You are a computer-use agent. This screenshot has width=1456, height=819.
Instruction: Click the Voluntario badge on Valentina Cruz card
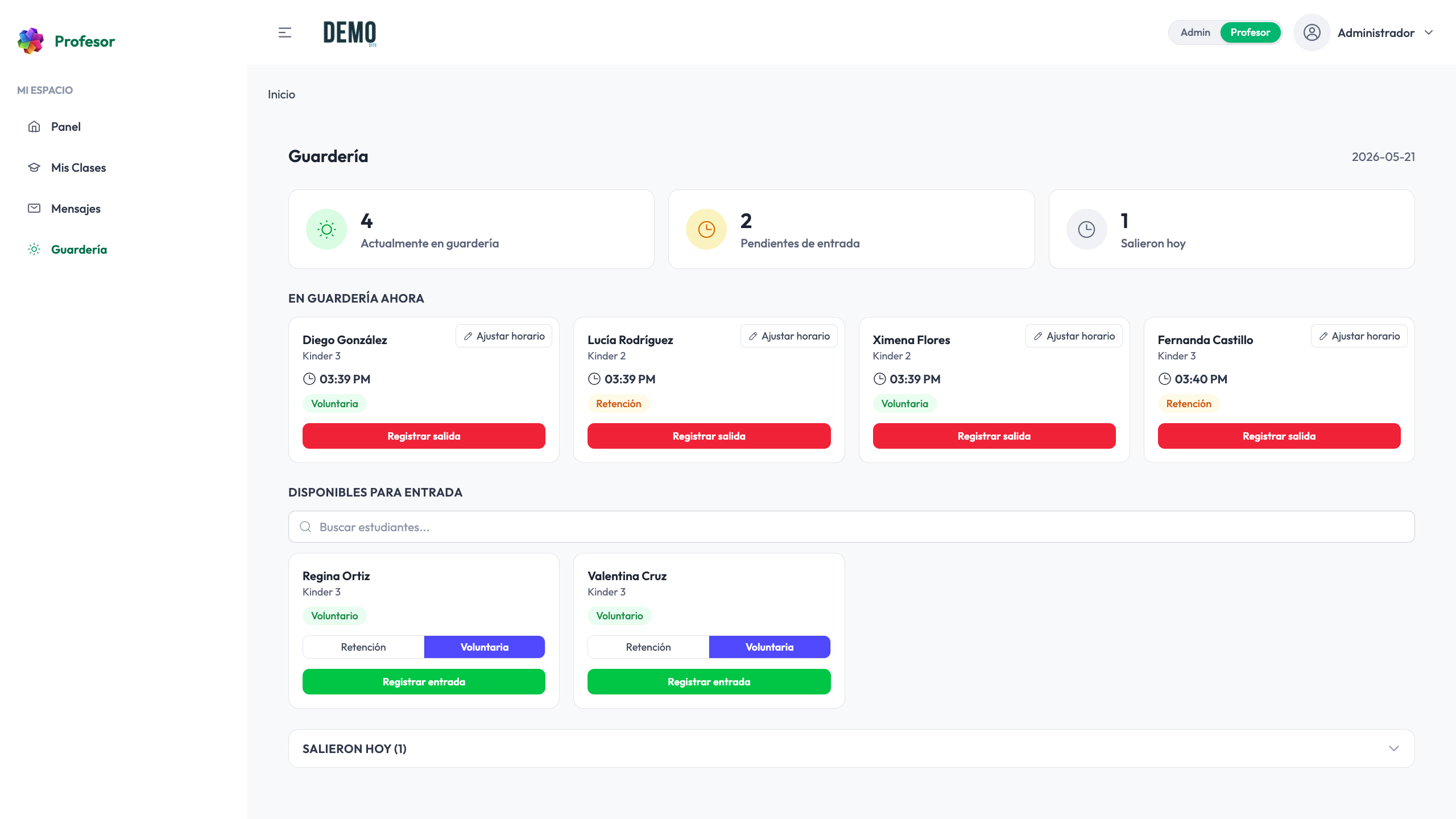click(x=619, y=615)
